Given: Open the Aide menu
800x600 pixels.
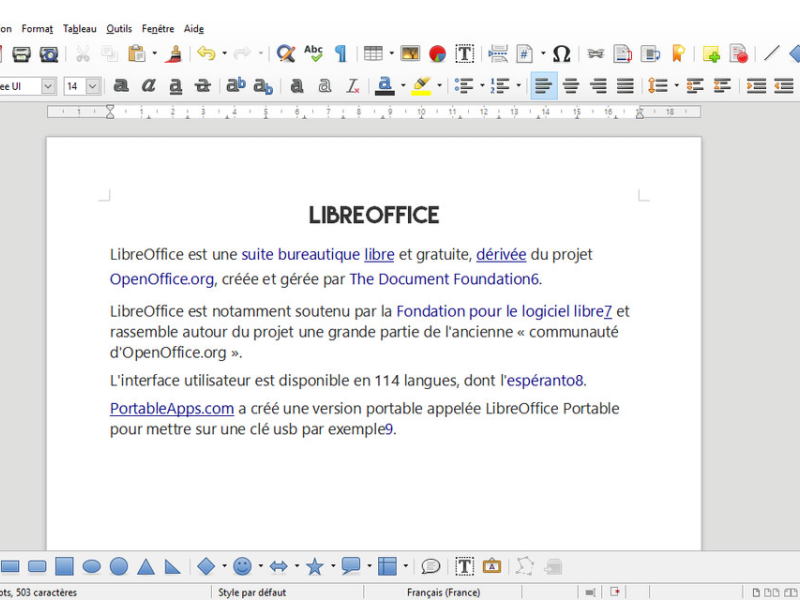Looking at the screenshot, I should (x=194, y=29).
